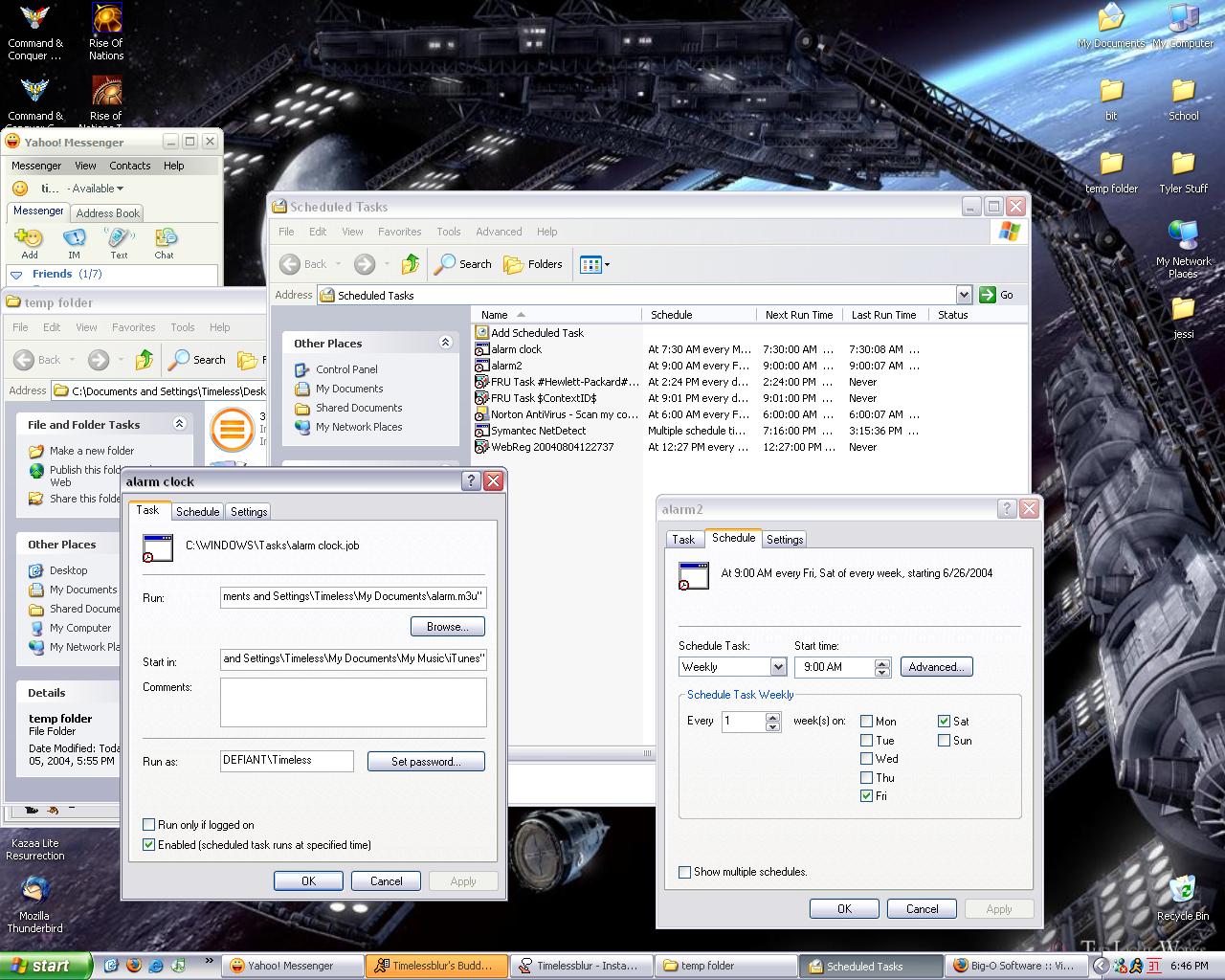Select the Symantec NetDetect task icon
Image resolution: width=1225 pixels, height=980 pixels.
482,431
